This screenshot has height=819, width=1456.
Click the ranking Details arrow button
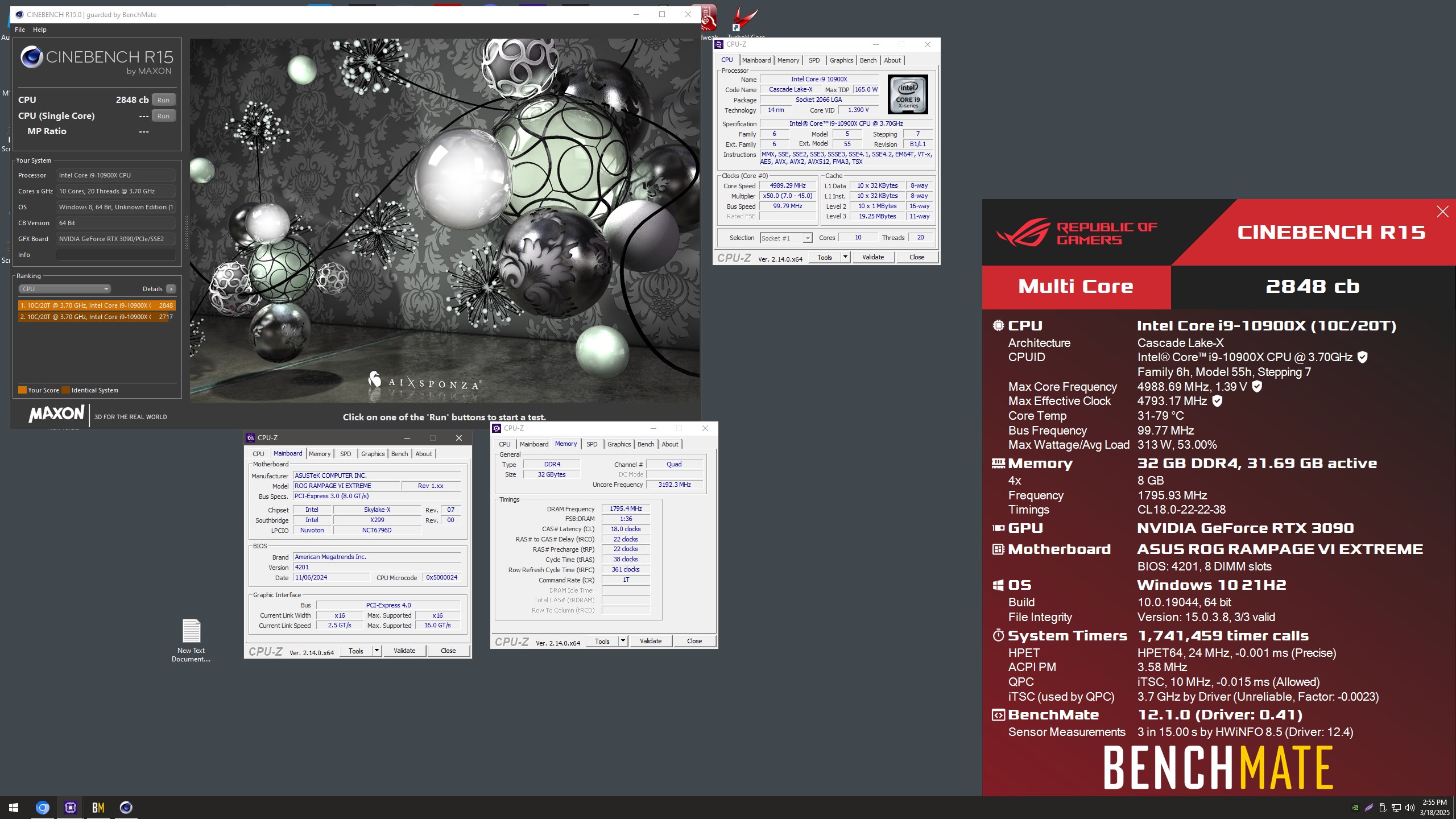tap(171, 289)
